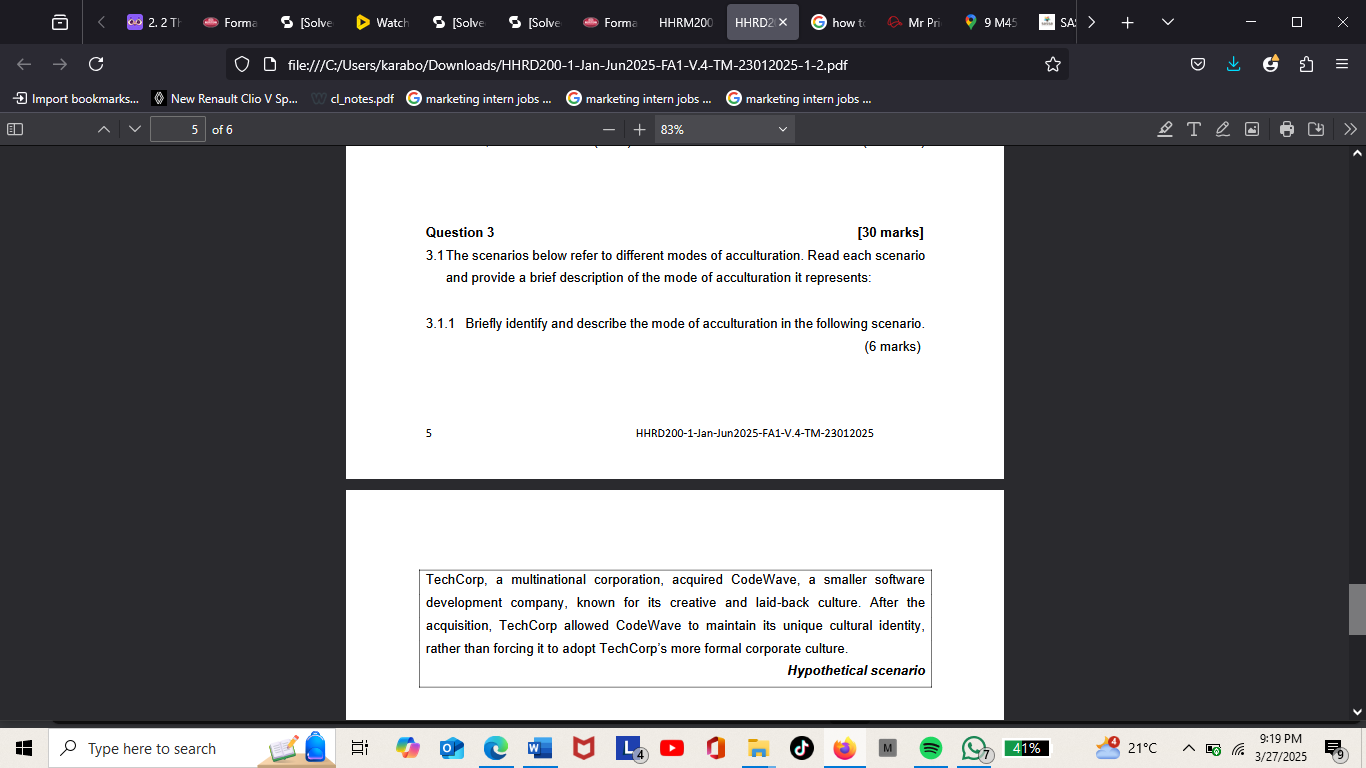The width and height of the screenshot is (1366, 768).
Task: Open the list all tabs dropdown
Action: [x=1167, y=22]
